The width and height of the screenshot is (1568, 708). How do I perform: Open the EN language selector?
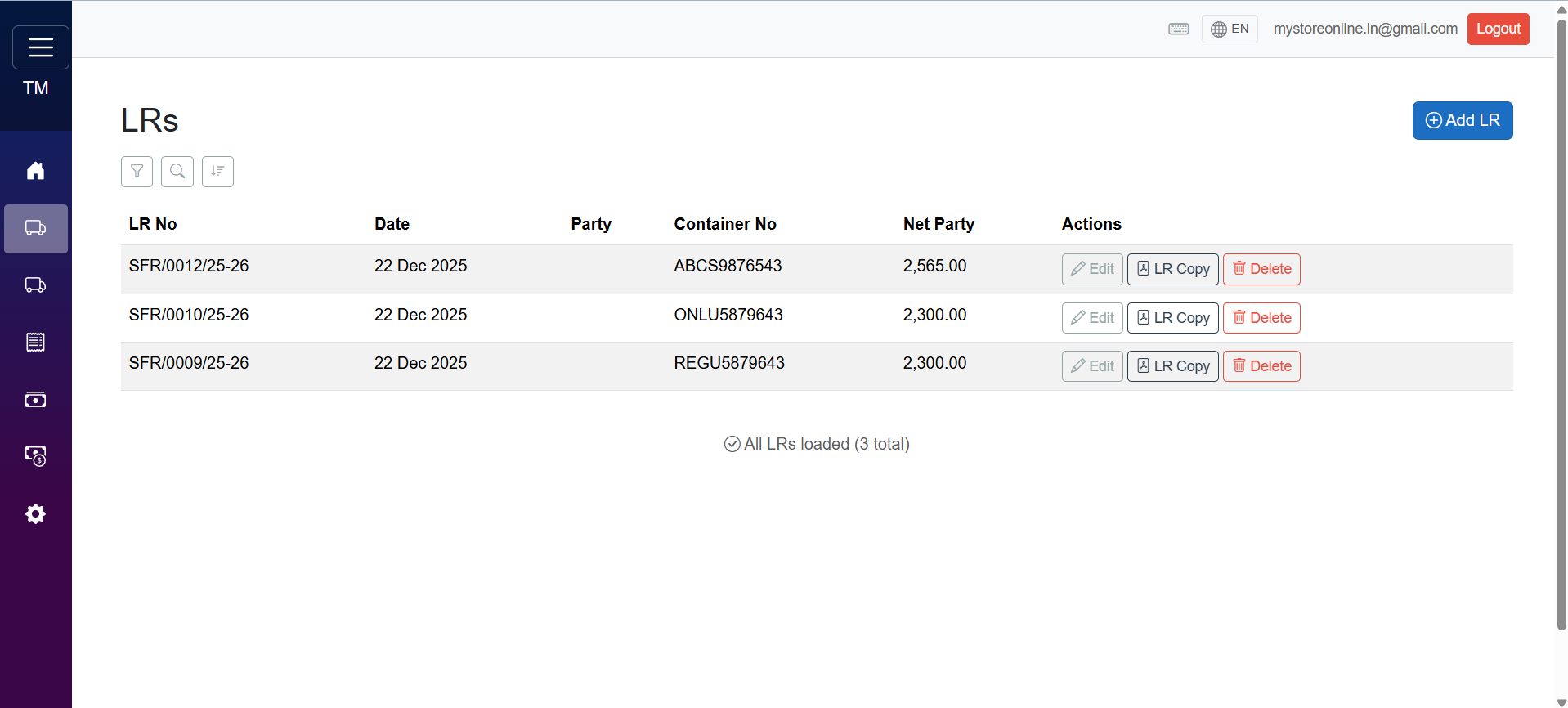coord(1229,29)
